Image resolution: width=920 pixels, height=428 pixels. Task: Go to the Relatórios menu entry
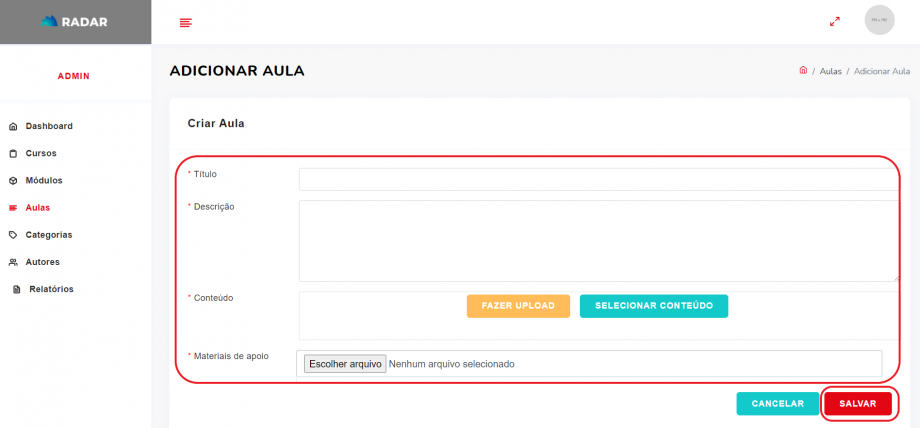[x=51, y=290]
